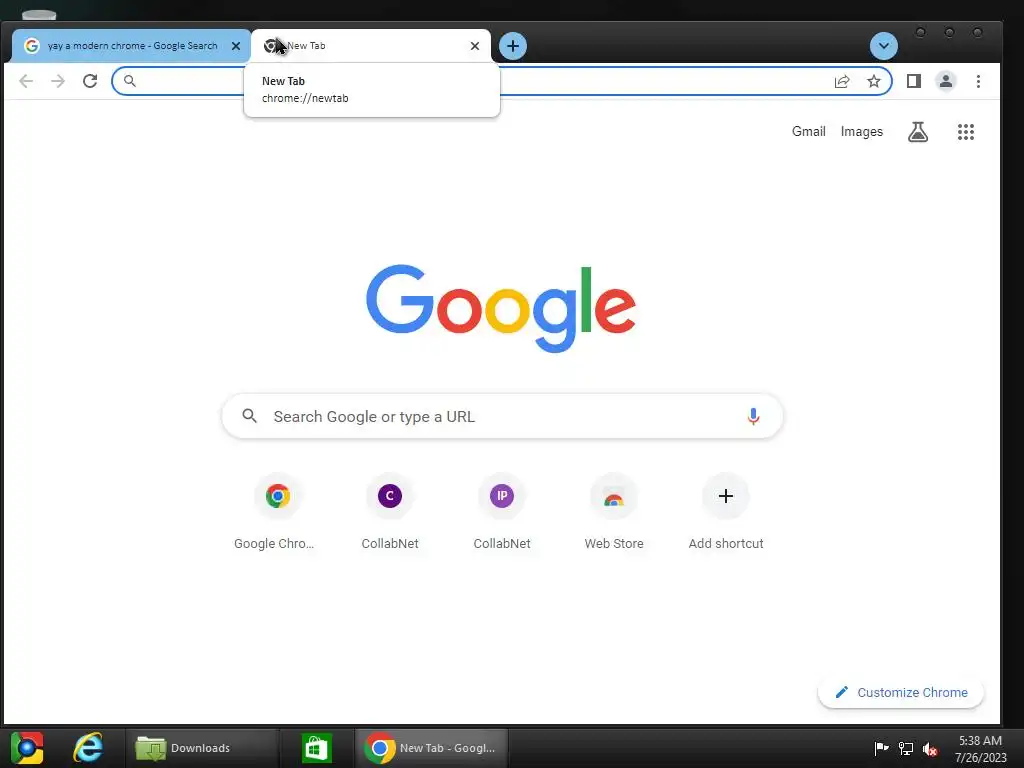
Task: Open Search Labs flask icon
Action: (918, 132)
